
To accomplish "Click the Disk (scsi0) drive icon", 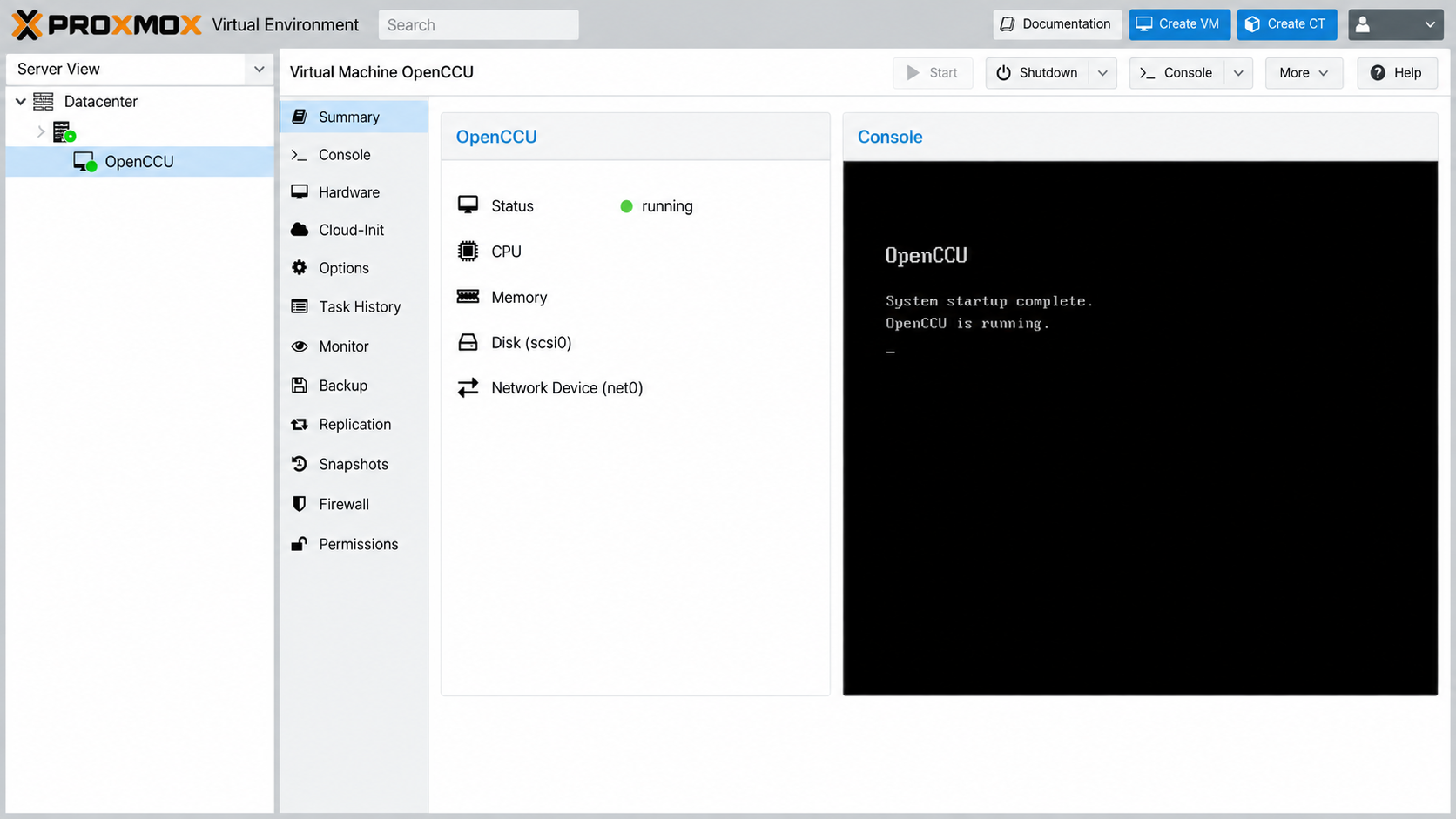I will (468, 342).
